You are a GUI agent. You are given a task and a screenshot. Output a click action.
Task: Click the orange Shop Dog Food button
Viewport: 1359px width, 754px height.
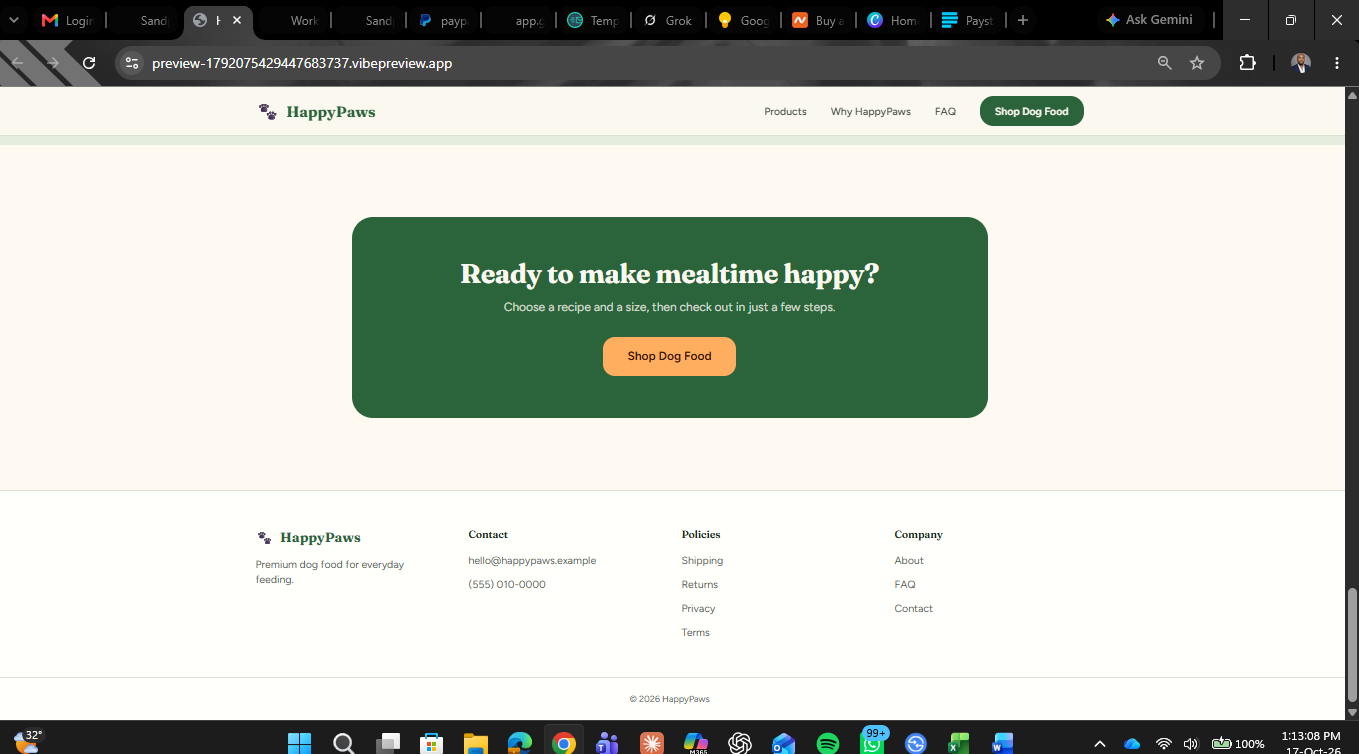(669, 356)
